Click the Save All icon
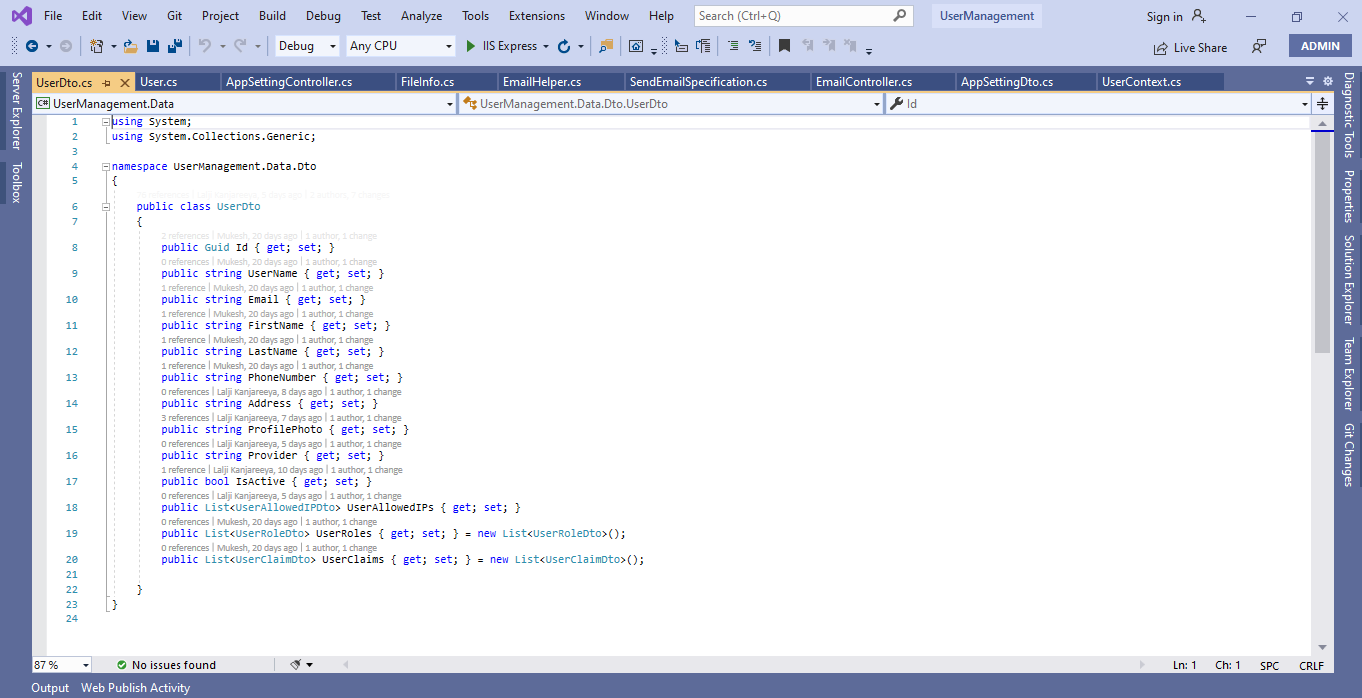The height and width of the screenshot is (698, 1362). [174, 46]
